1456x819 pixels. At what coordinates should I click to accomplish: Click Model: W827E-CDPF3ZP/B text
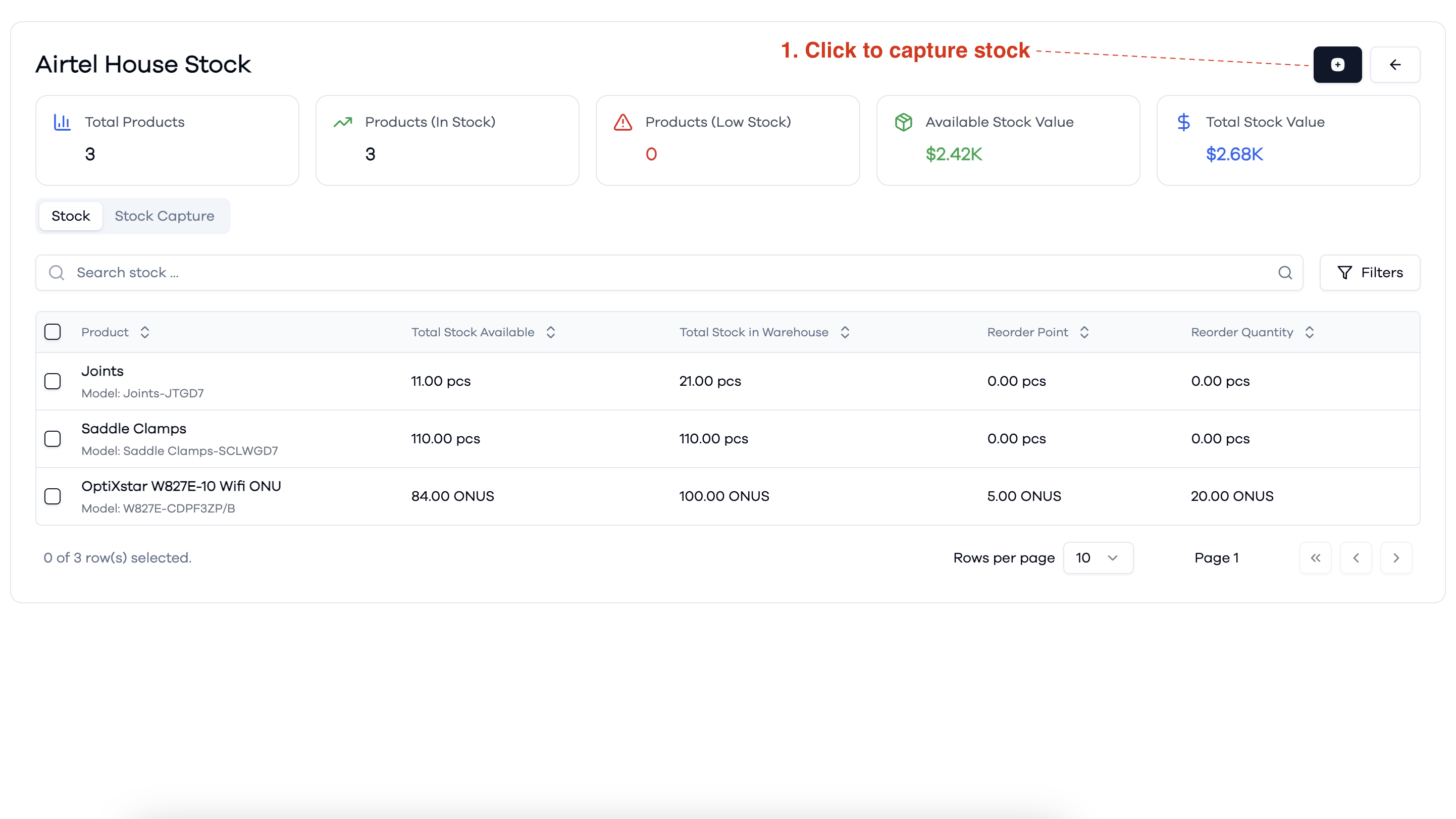click(158, 508)
